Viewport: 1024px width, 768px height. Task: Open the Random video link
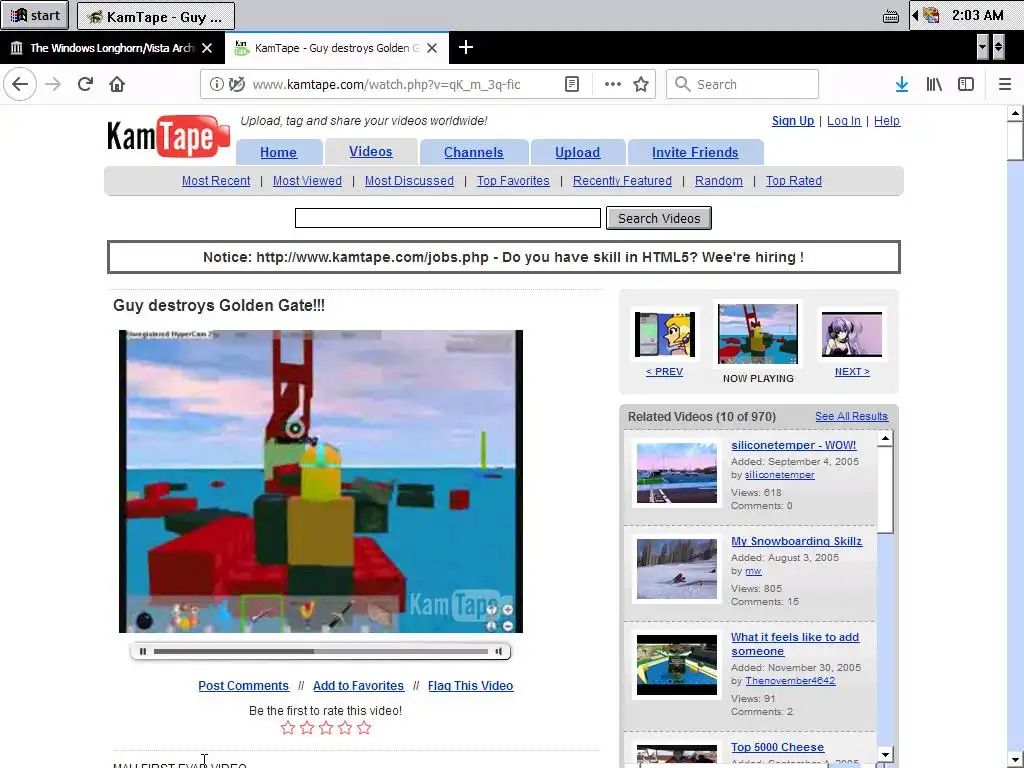(x=718, y=181)
